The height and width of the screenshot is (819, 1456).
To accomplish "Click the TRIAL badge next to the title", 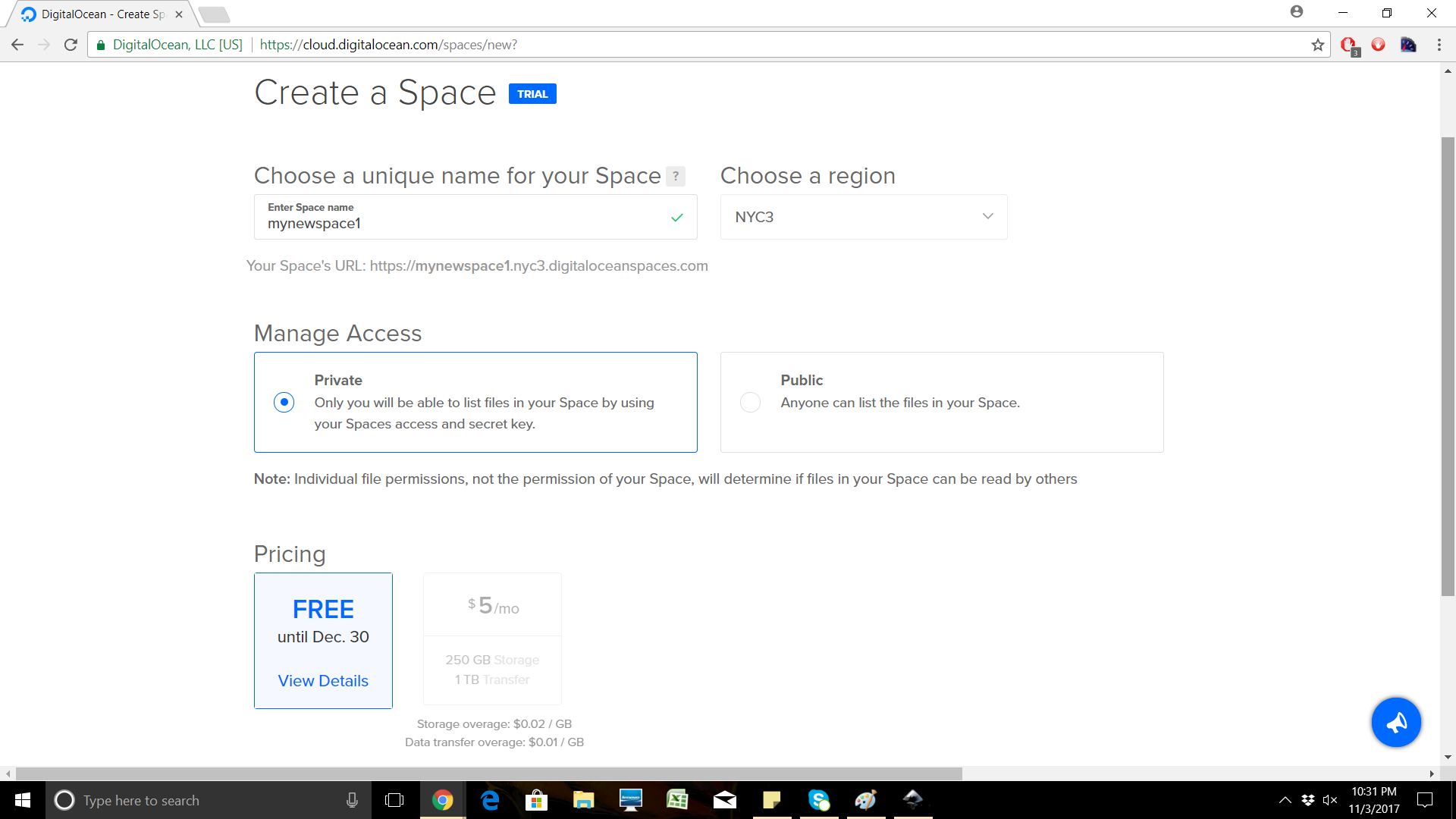I will click(532, 94).
